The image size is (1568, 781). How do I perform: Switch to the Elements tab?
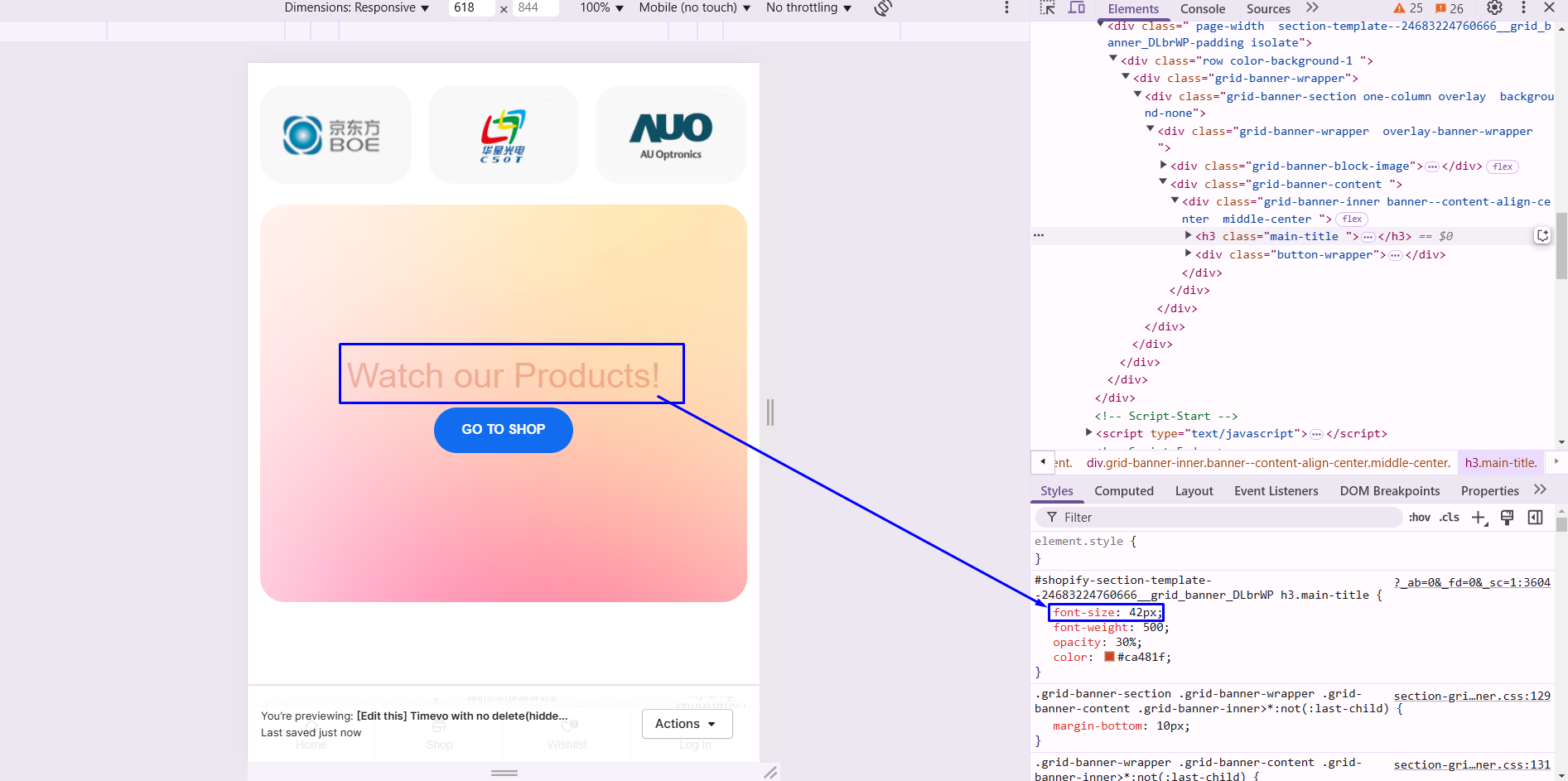1133,9
